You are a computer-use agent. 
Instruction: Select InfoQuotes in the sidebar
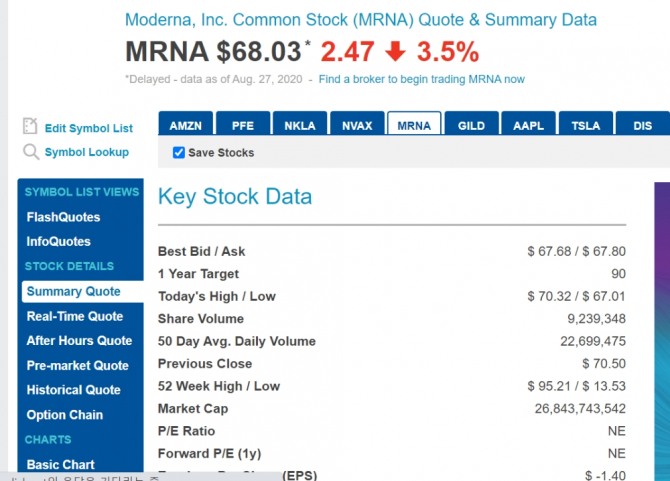(x=59, y=241)
